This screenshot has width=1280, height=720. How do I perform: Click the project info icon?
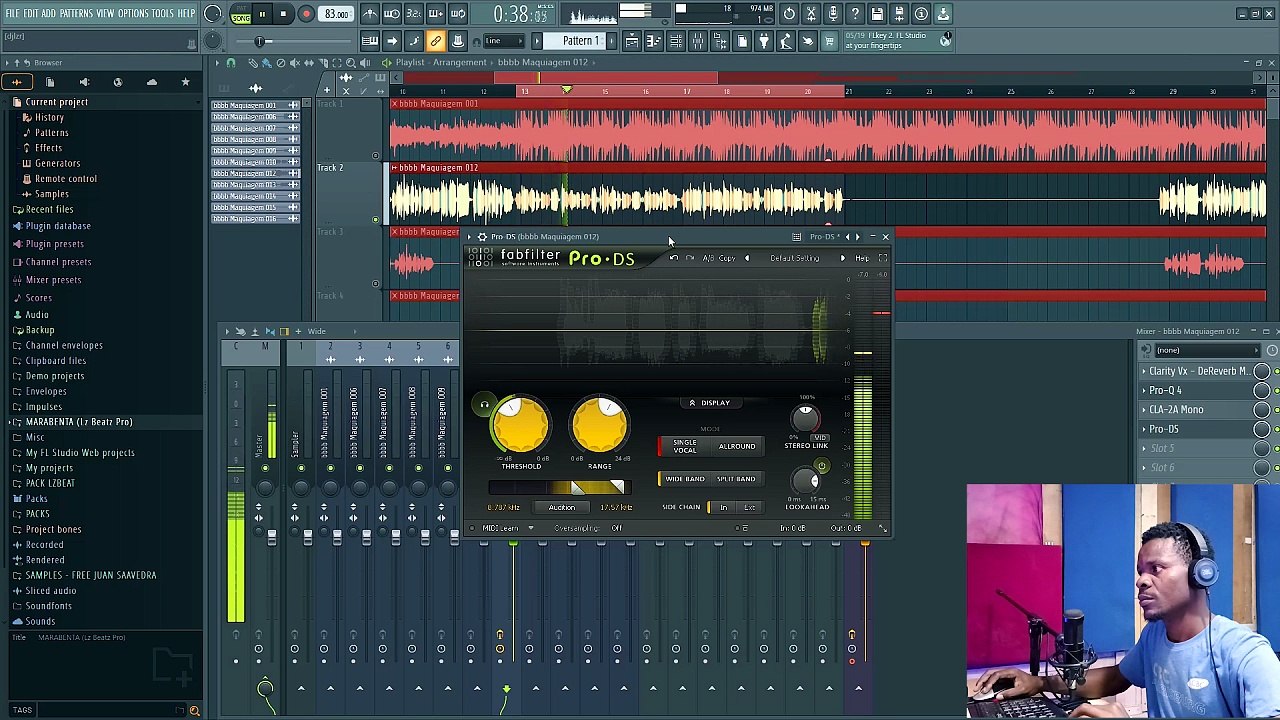(x=921, y=14)
